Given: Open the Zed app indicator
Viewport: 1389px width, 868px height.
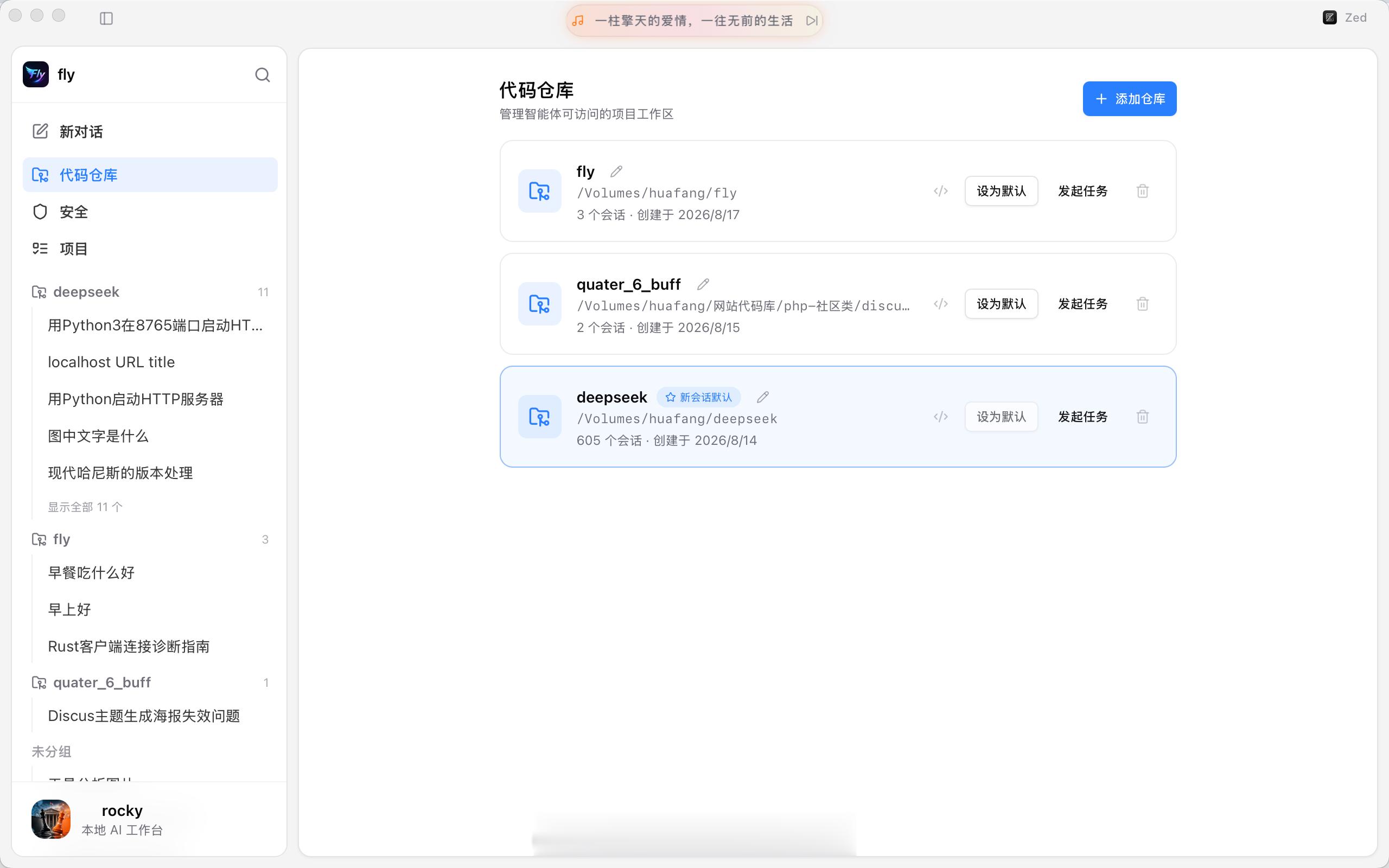Looking at the screenshot, I should click(1345, 18).
